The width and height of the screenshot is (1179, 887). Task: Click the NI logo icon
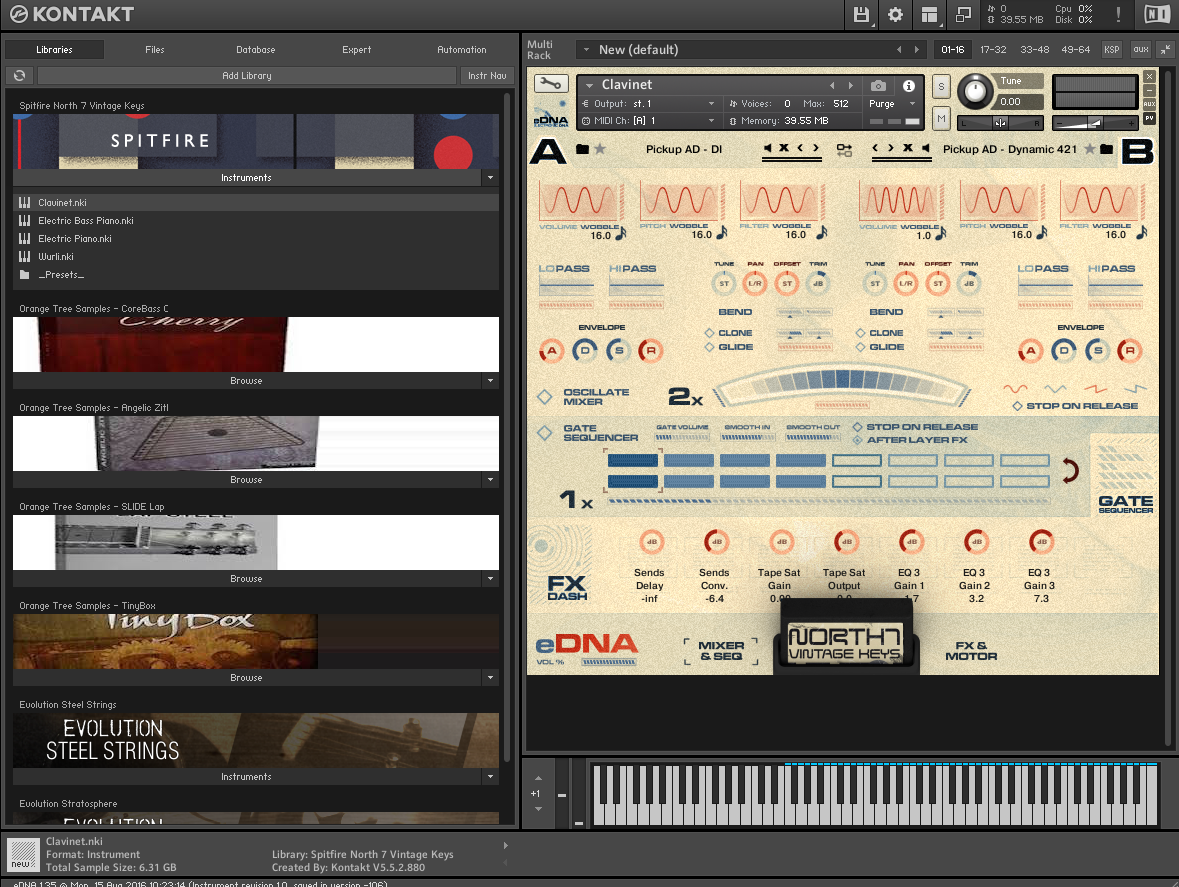[x=1156, y=14]
